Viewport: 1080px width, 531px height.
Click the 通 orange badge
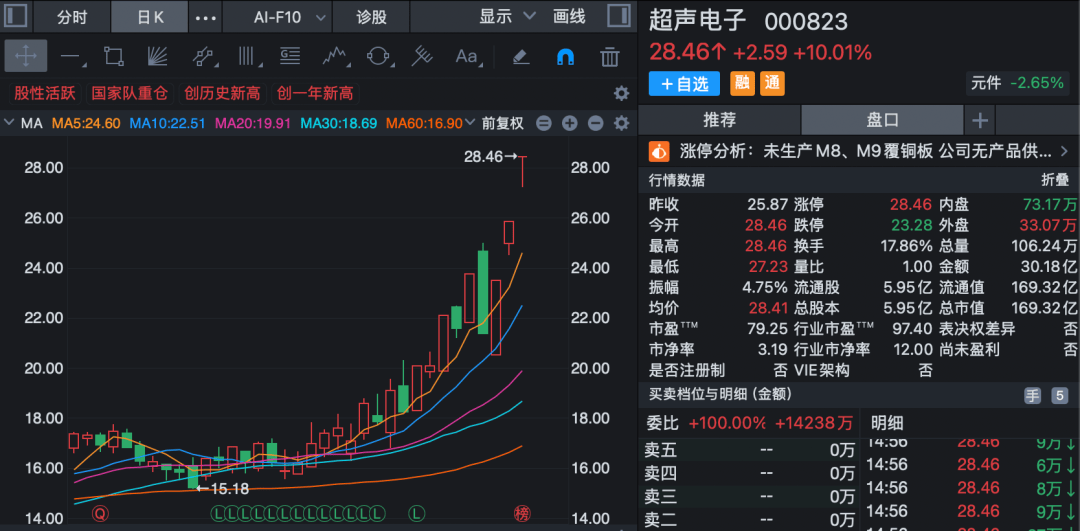[x=772, y=84]
